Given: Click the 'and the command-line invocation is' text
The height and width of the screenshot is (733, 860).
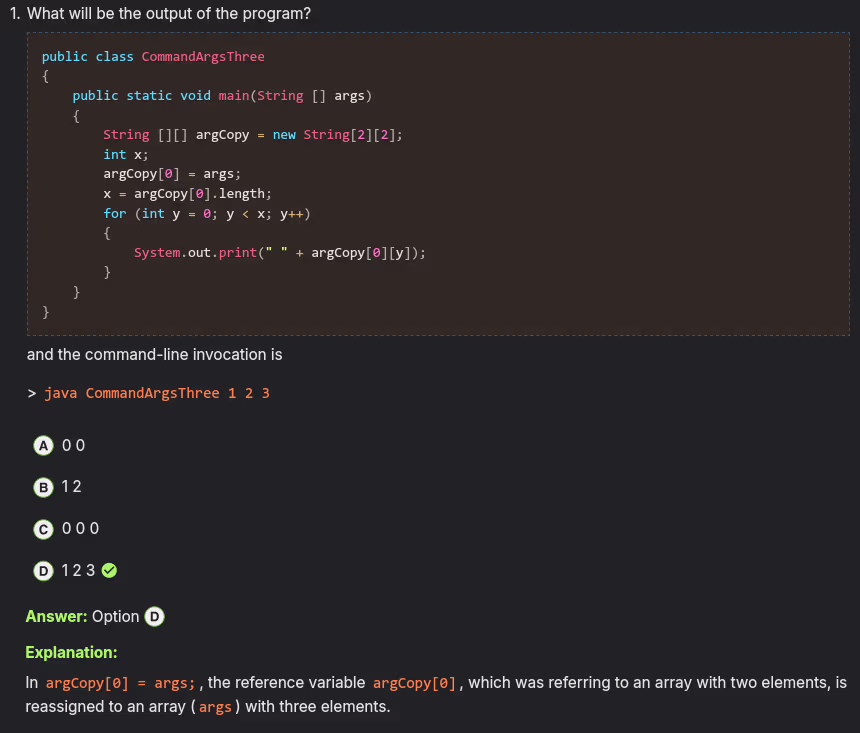Looking at the screenshot, I should 154,354.
